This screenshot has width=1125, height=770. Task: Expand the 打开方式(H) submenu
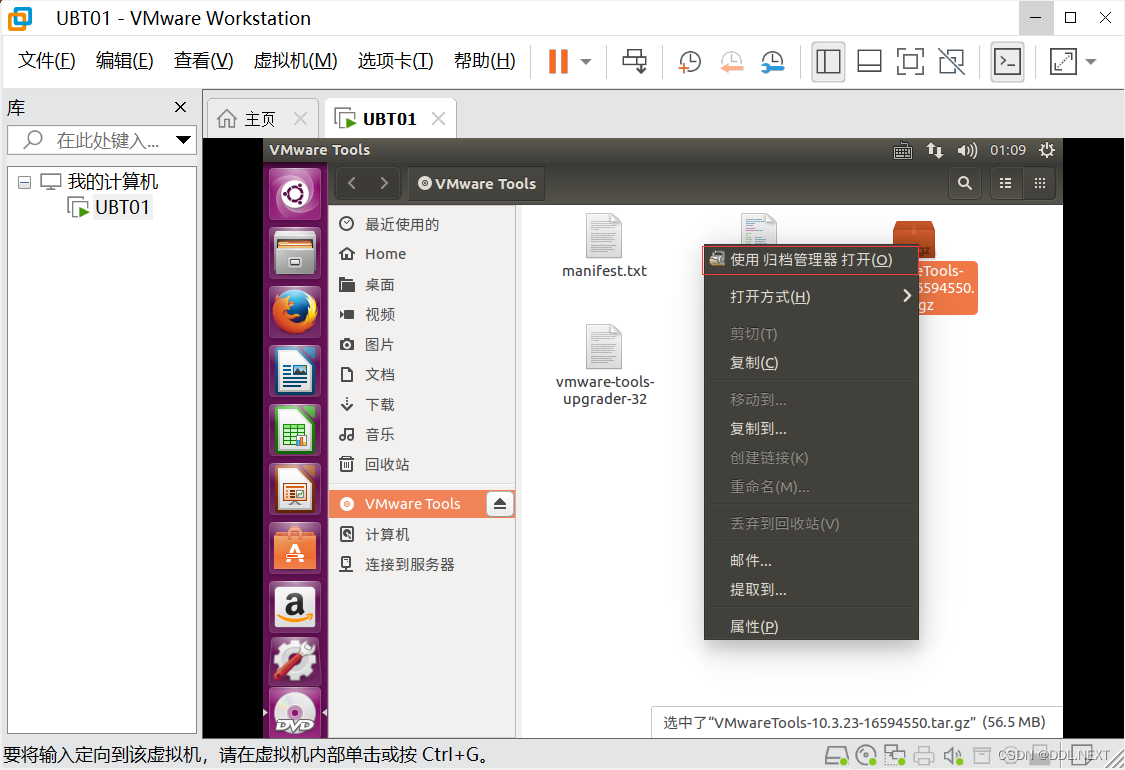coord(811,296)
